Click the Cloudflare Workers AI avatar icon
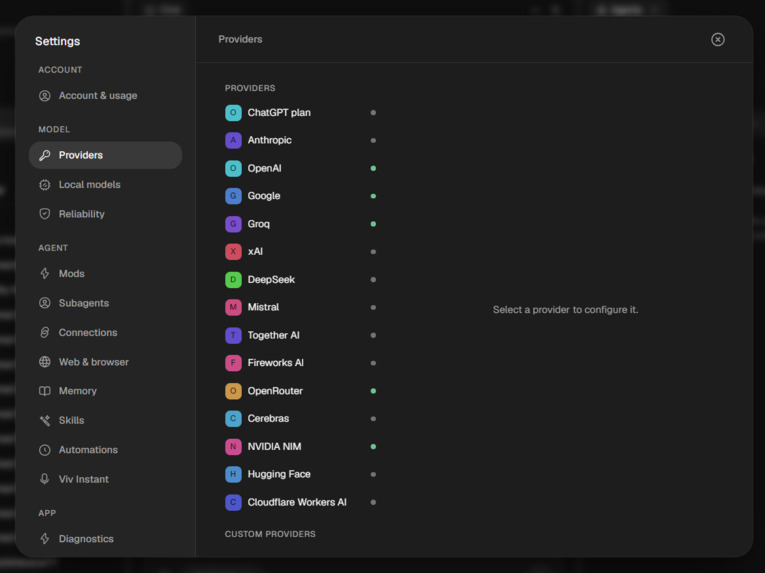Image resolution: width=765 pixels, height=573 pixels. click(233, 502)
